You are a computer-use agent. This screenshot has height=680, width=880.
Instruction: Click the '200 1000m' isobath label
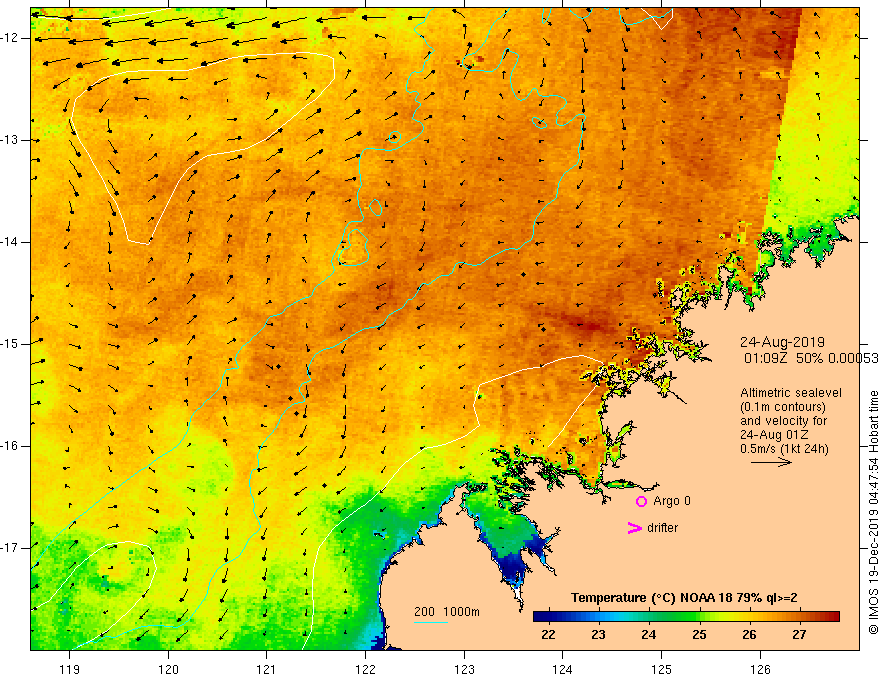point(447,612)
